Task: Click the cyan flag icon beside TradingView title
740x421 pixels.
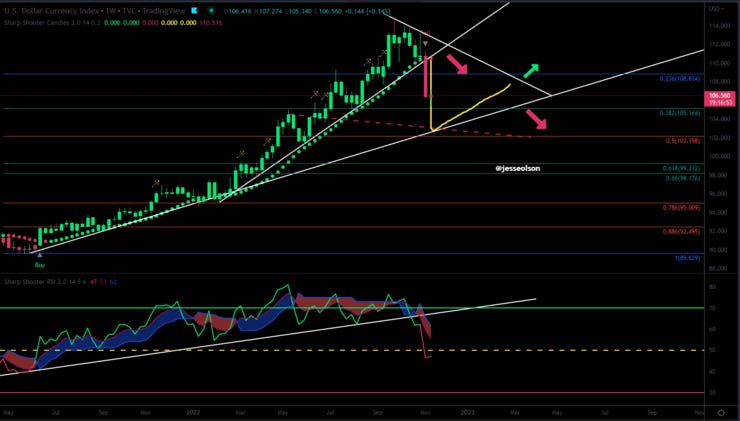Action: [x=195, y=10]
